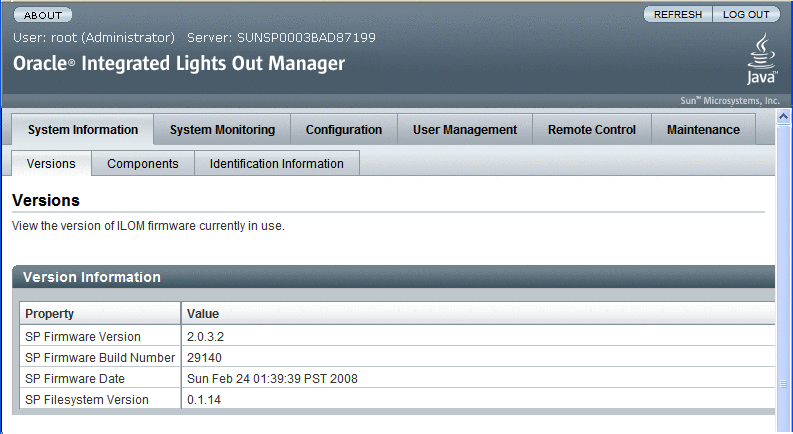Open the Configuration tab
The width and height of the screenshot is (793, 434).
pyautogui.click(x=344, y=130)
